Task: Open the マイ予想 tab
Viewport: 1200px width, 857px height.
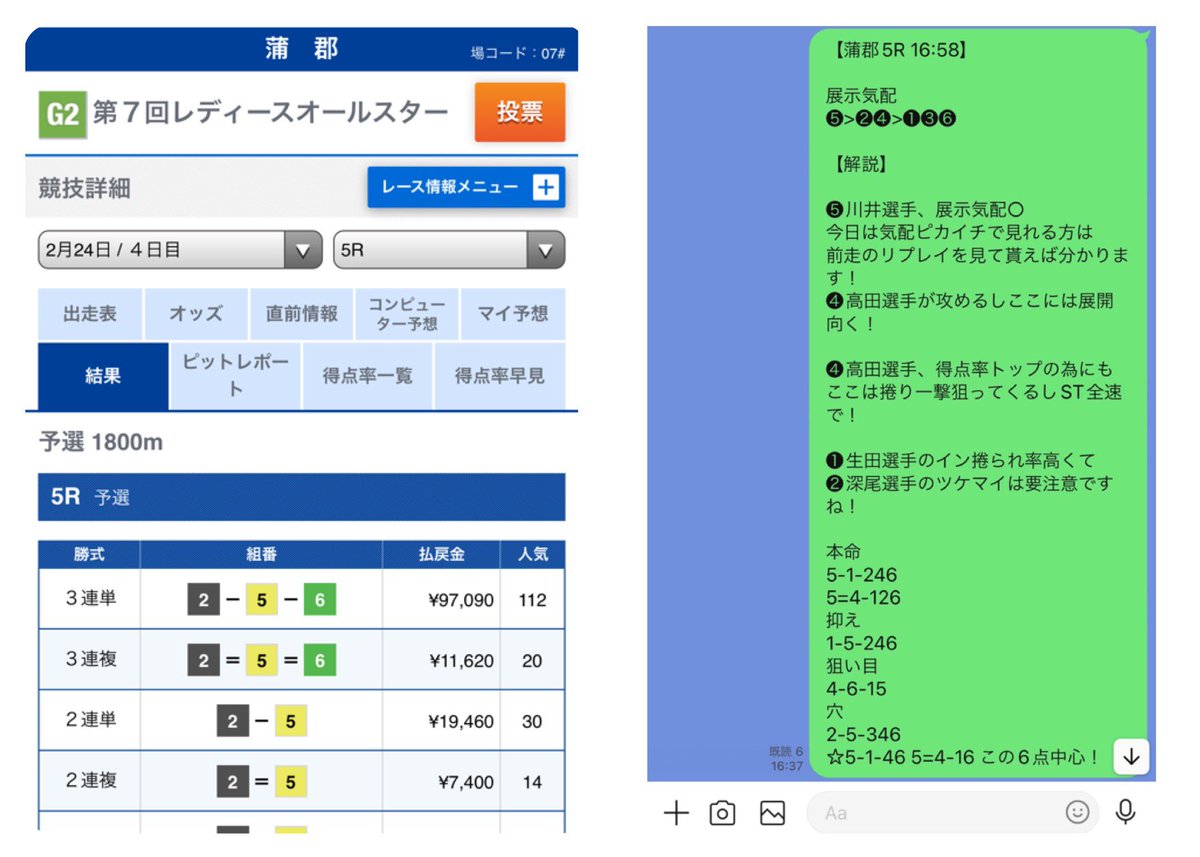Action: click(513, 314)
